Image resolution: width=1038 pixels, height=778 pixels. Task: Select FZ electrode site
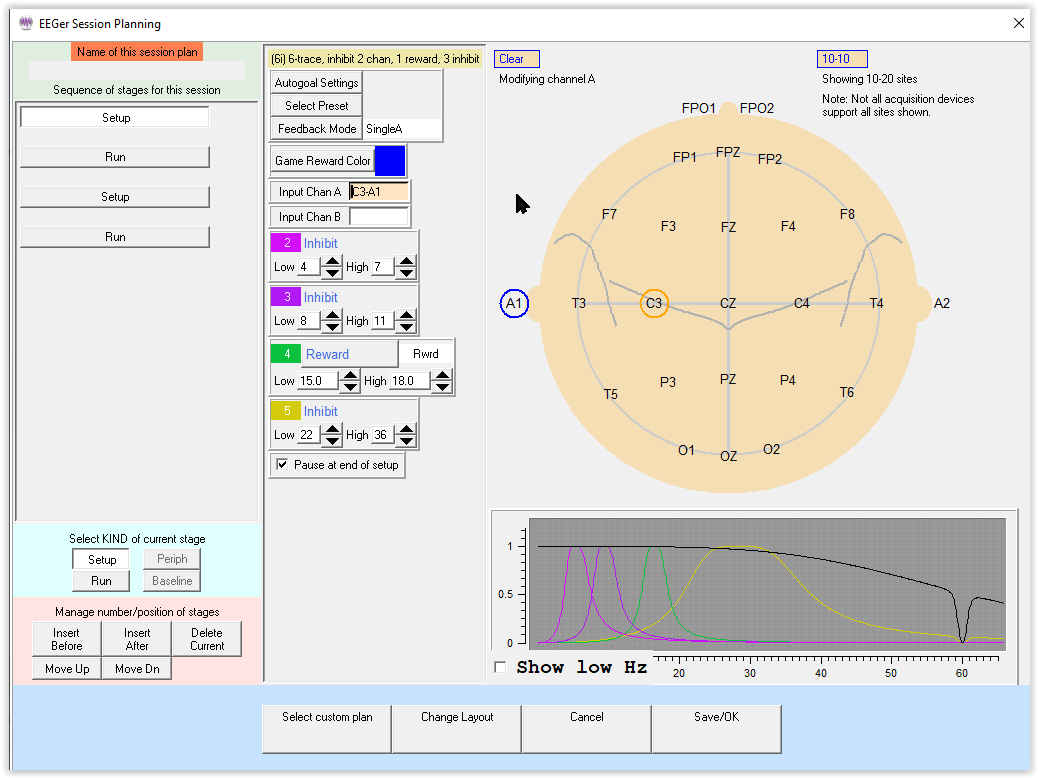(x=728, y=227)
